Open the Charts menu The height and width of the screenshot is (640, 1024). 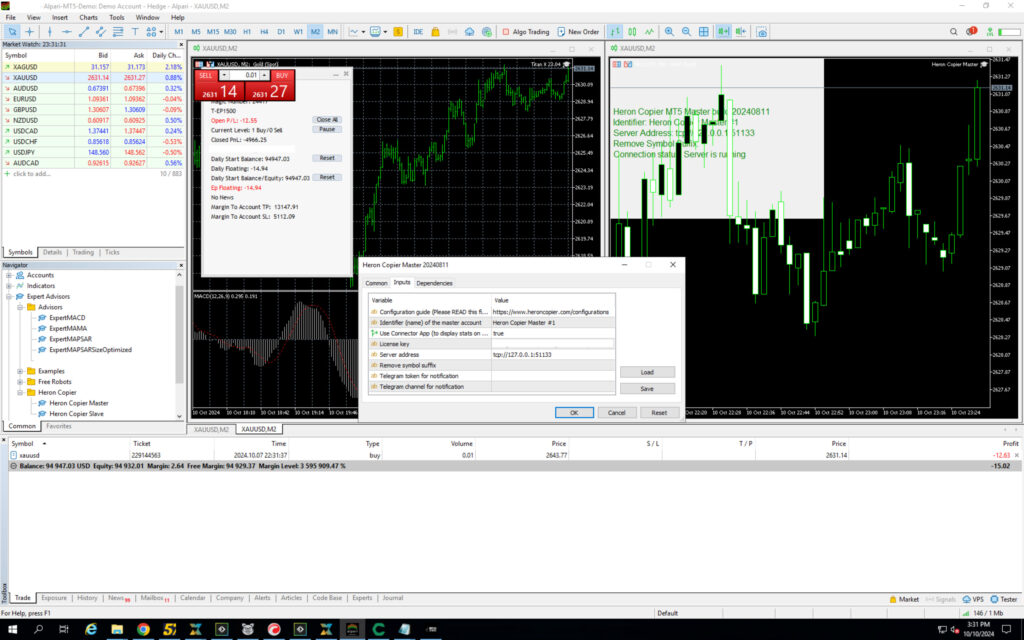[88, 18]
